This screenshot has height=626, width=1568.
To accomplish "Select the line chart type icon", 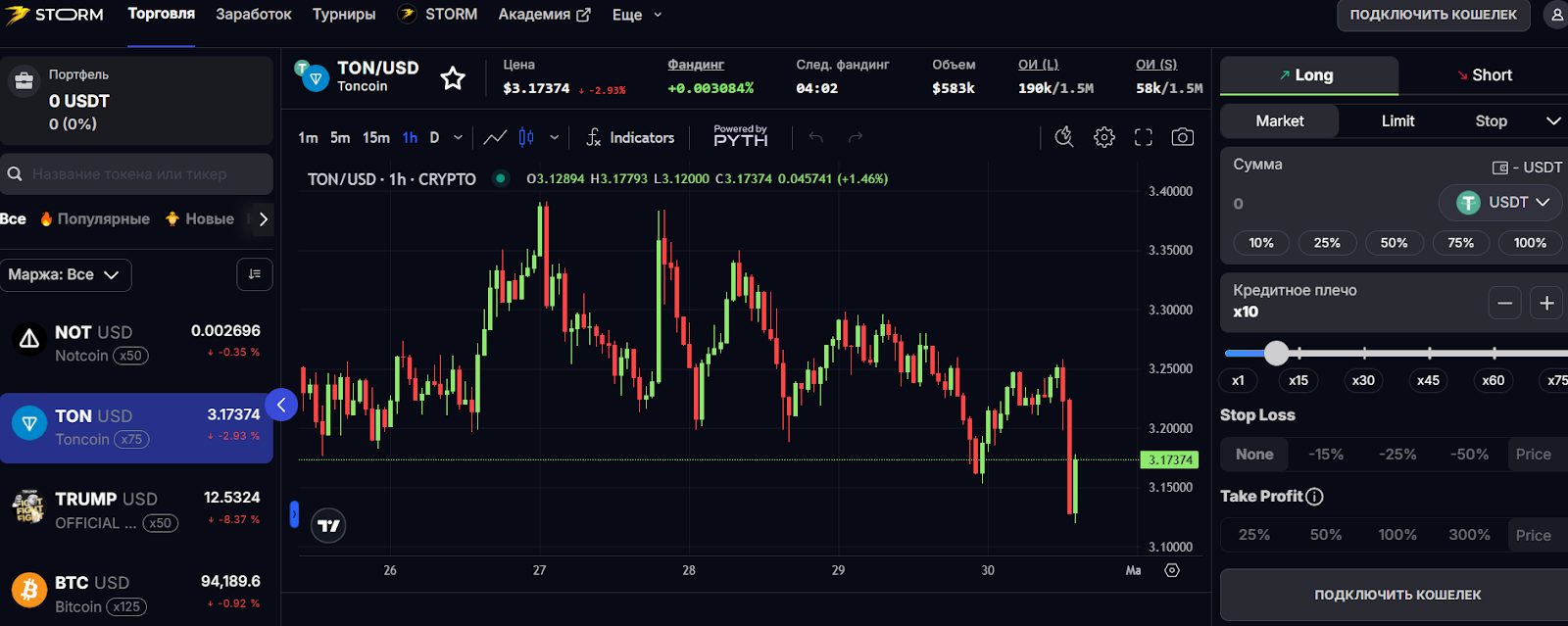I will [x=495, y=137].
